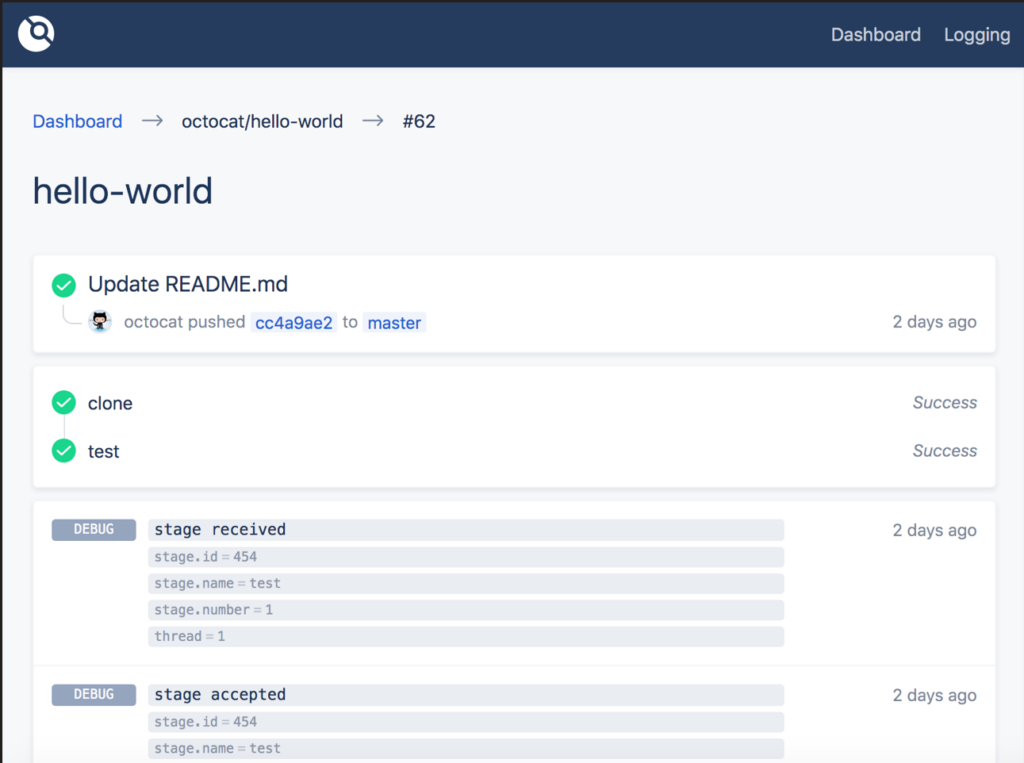Click success check icon beside Update README.md
Image resolution: width=1024 pixels, height=763 pixels.
64,285
